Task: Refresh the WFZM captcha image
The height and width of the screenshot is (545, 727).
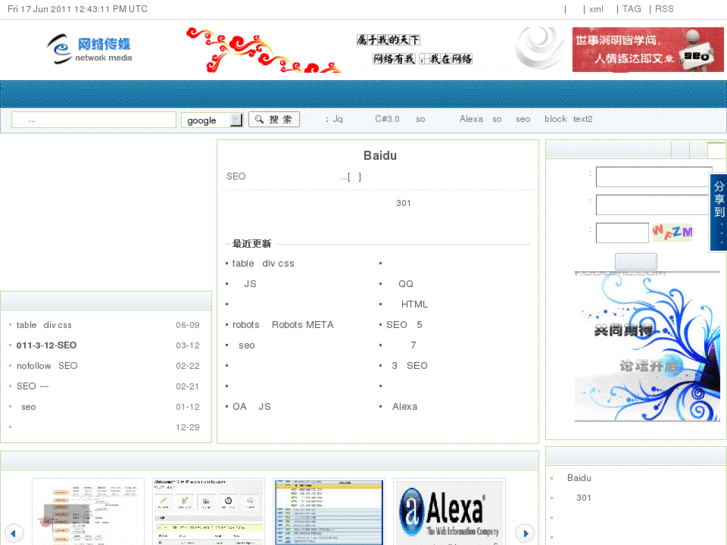Action: pos(672,231)
